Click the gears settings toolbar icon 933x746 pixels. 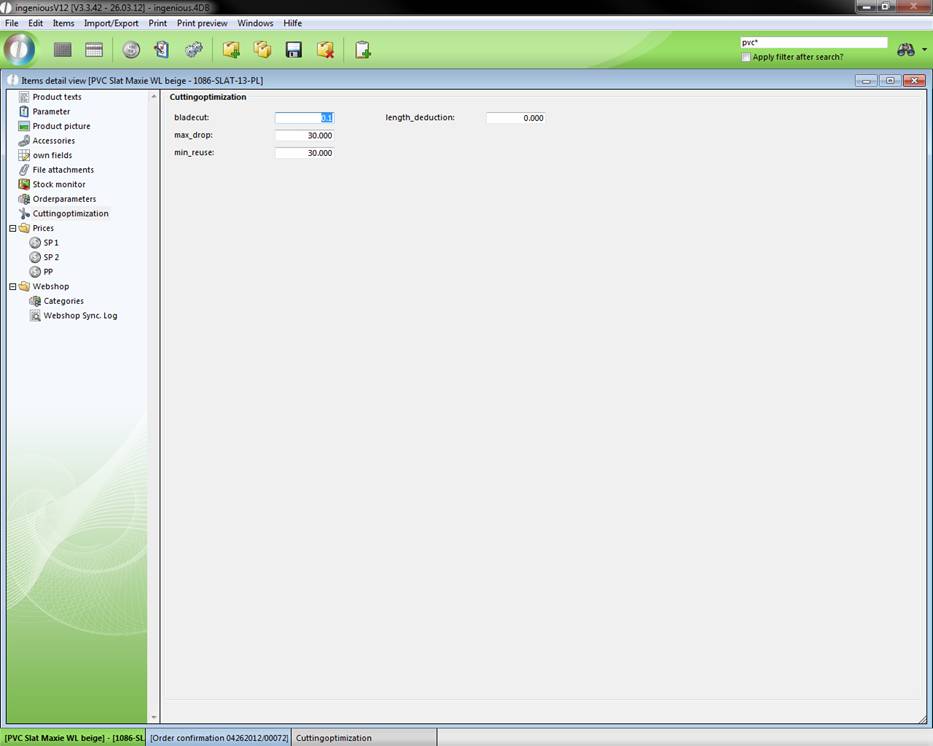[194, 50]
